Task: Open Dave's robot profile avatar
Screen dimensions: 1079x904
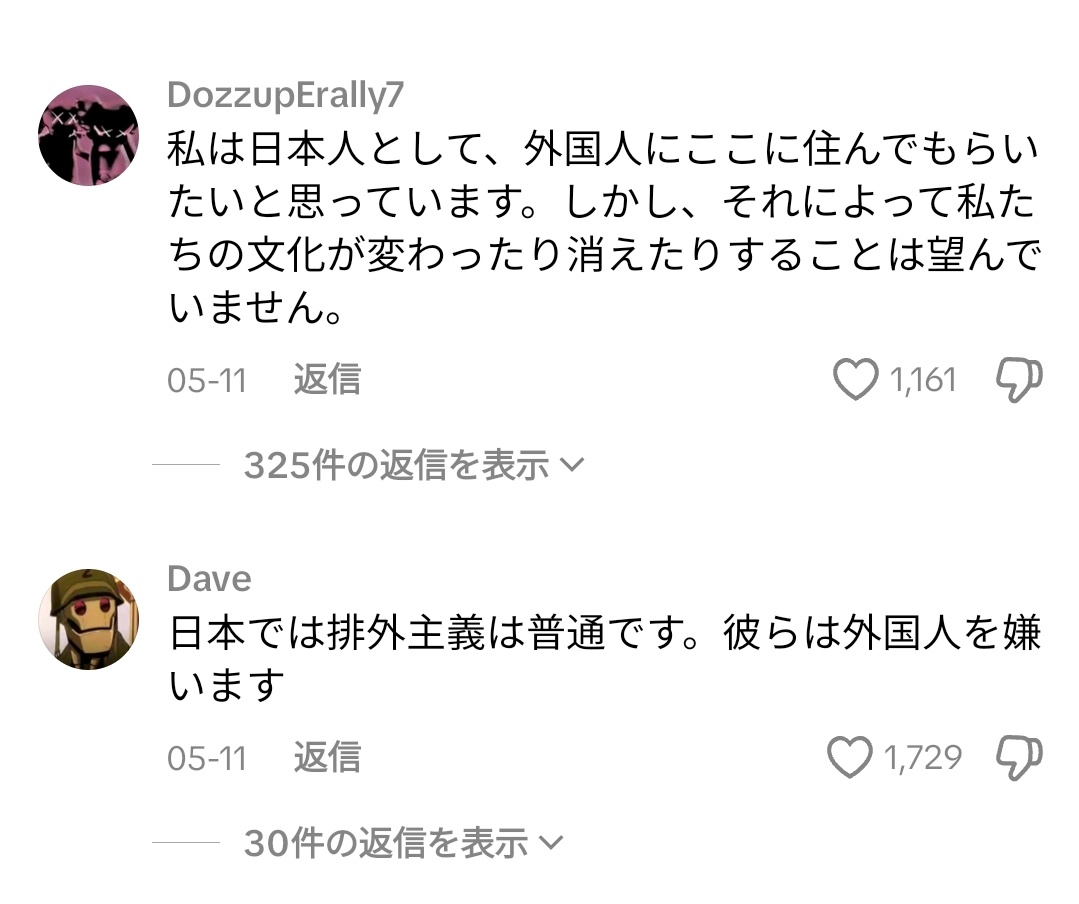Action: click(88, 619)
